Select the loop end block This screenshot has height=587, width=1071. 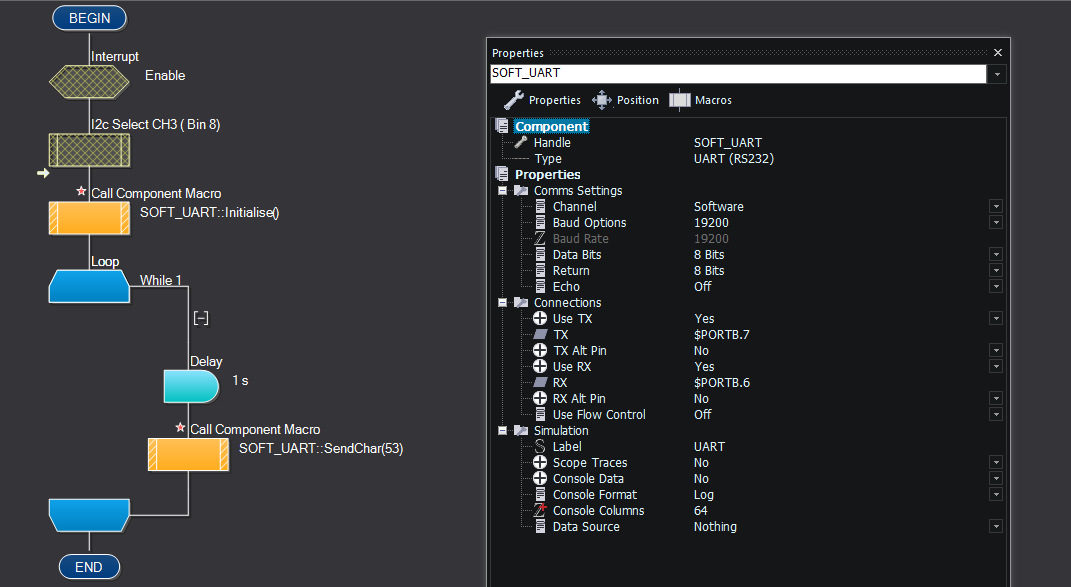(x=89, y=515)
